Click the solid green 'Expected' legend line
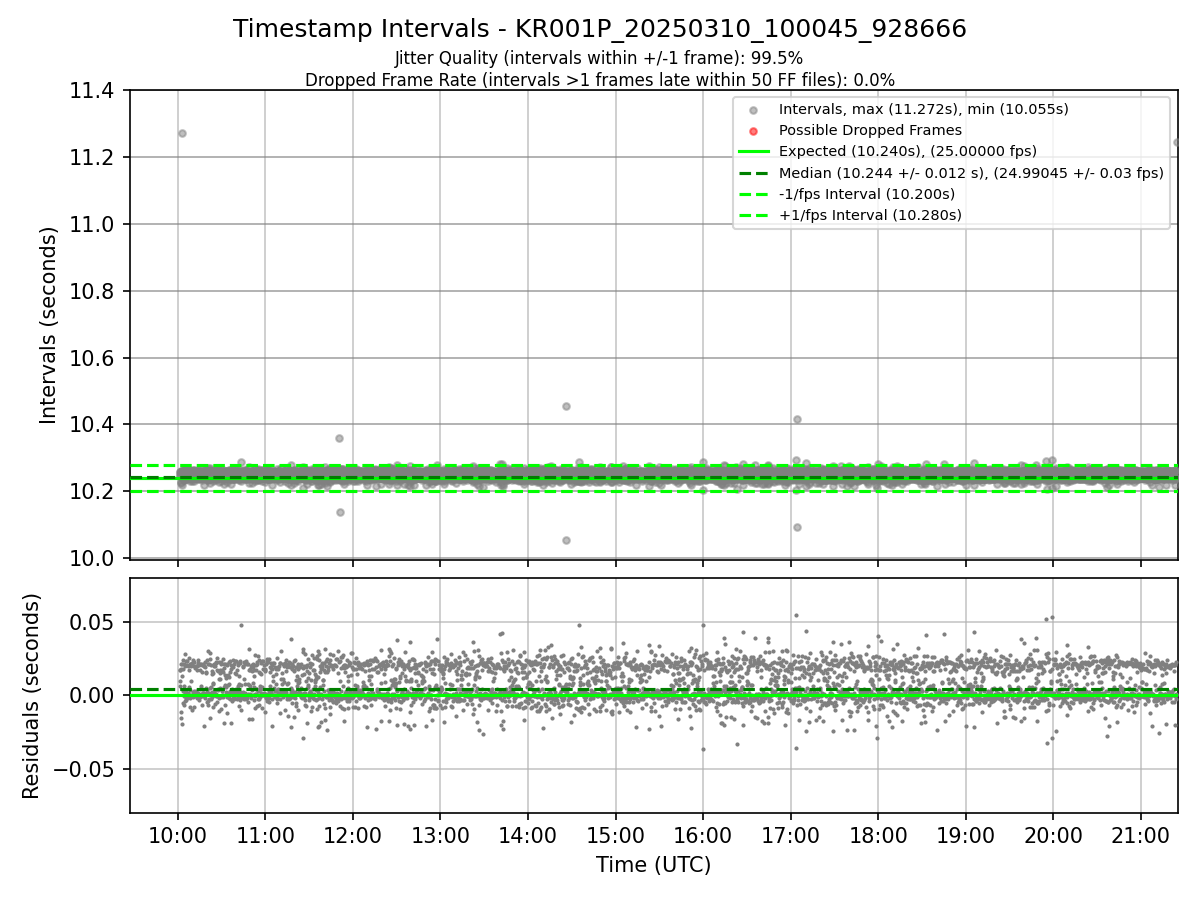1200x900 pixels. point(754,152)
